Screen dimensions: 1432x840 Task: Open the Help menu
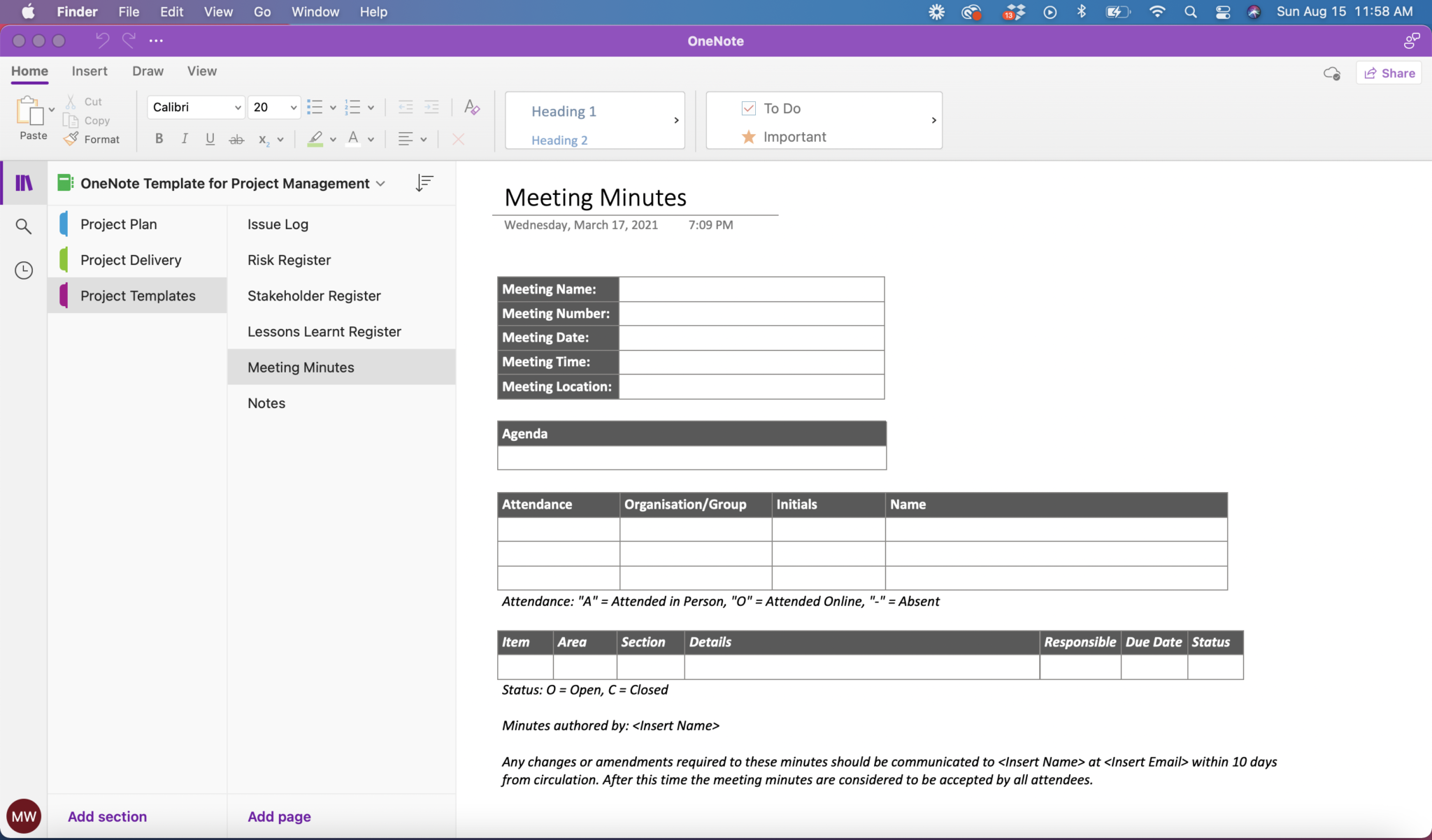point(373,12)
